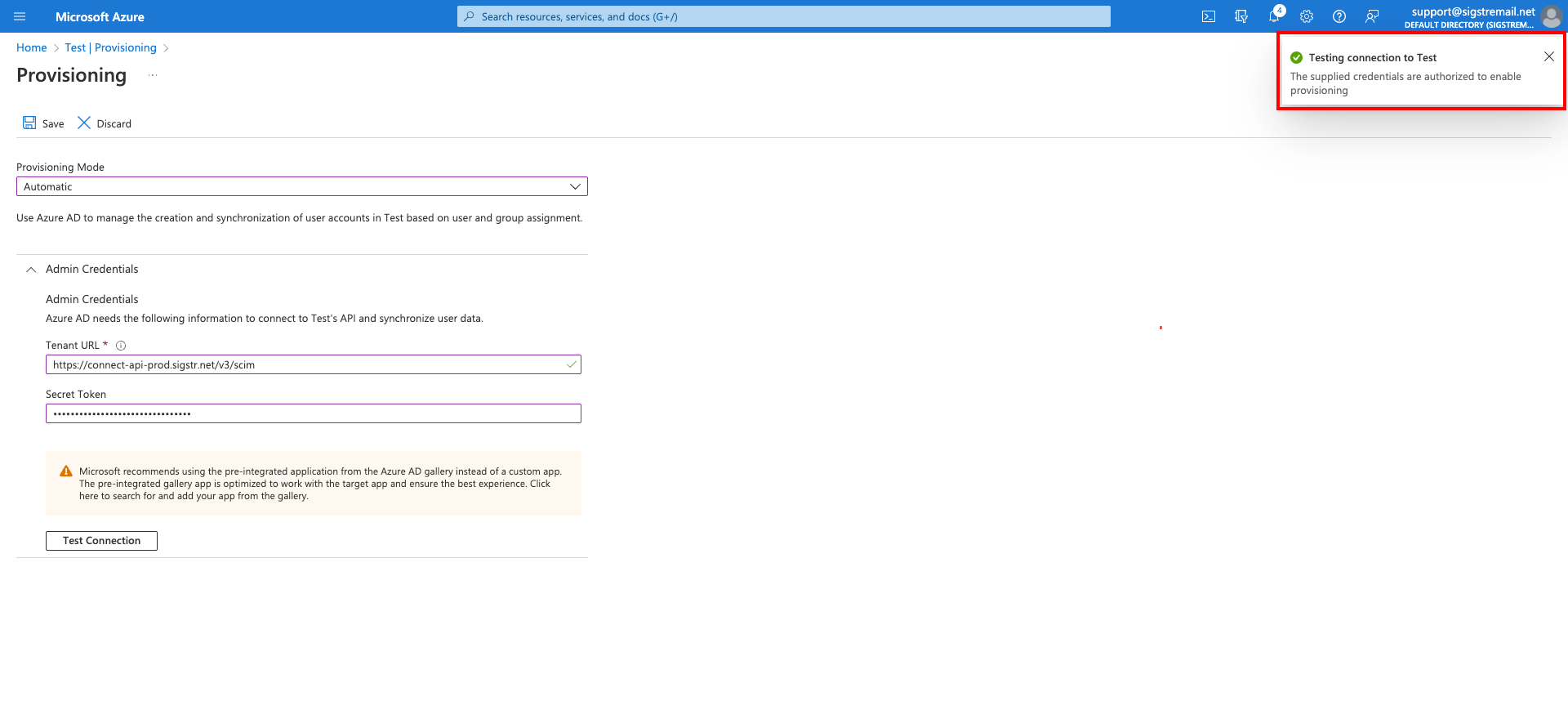Image resolution: width=1568 pixels, height=719 pixels.
Task: Open the Help question mark icon
Action: coord(1339,16)
